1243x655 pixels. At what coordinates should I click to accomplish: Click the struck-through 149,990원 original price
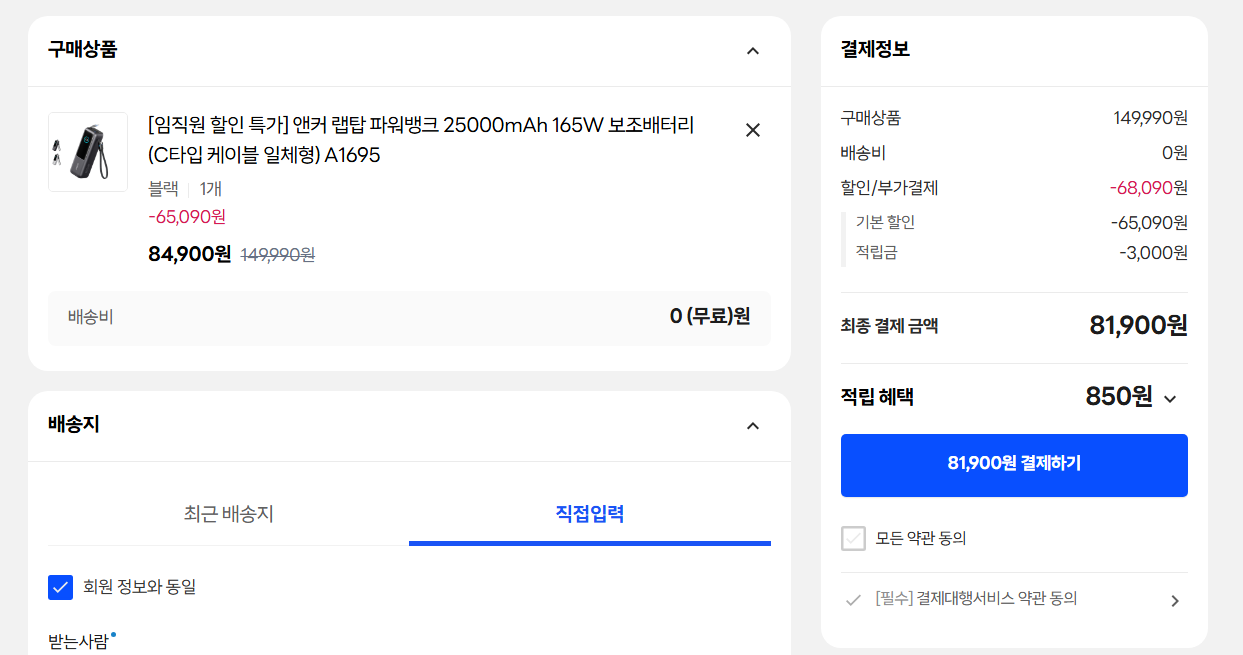[x=278, y=255]
